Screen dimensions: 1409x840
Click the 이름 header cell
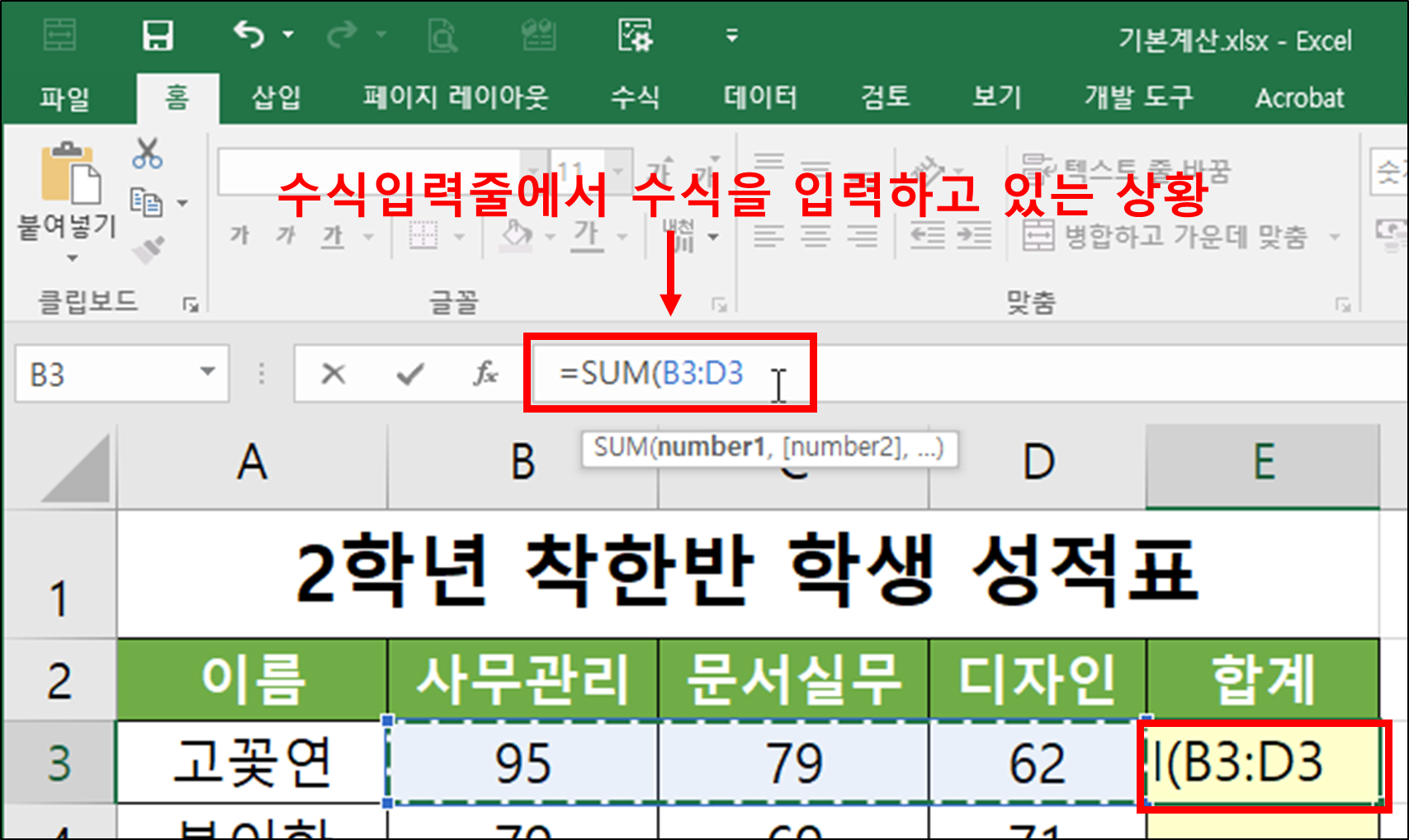click(x=253, y=680)
